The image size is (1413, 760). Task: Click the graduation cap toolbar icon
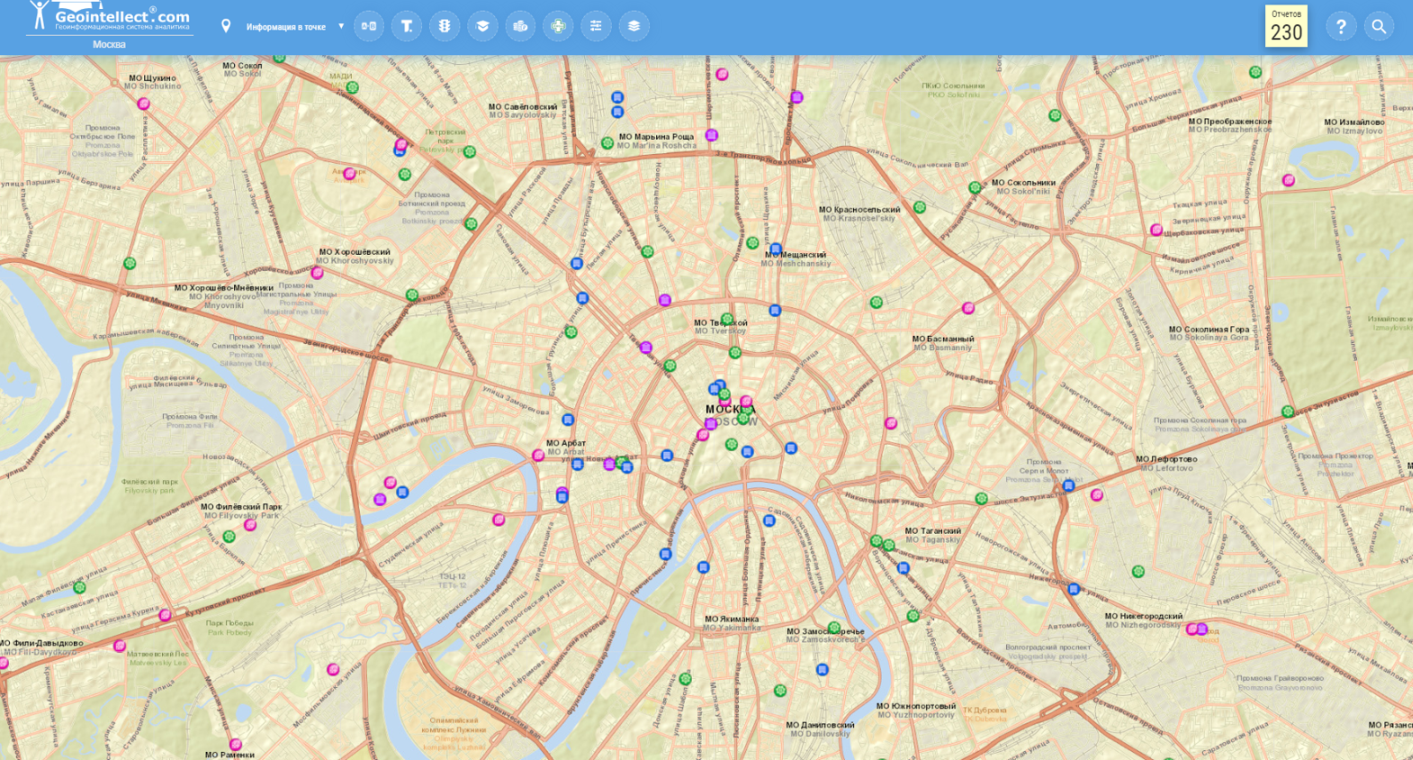point(482,26)
